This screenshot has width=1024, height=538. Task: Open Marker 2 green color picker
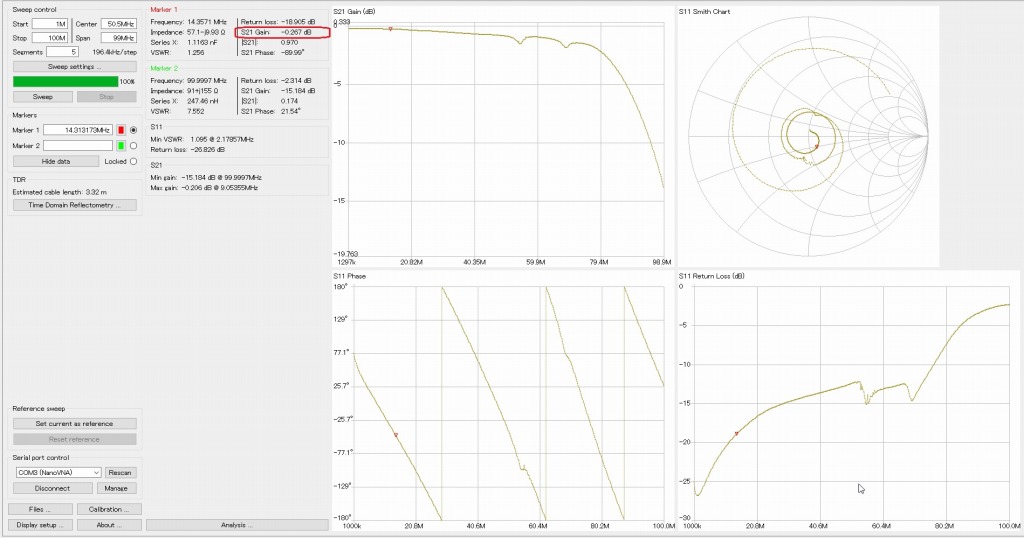point(121,146)
